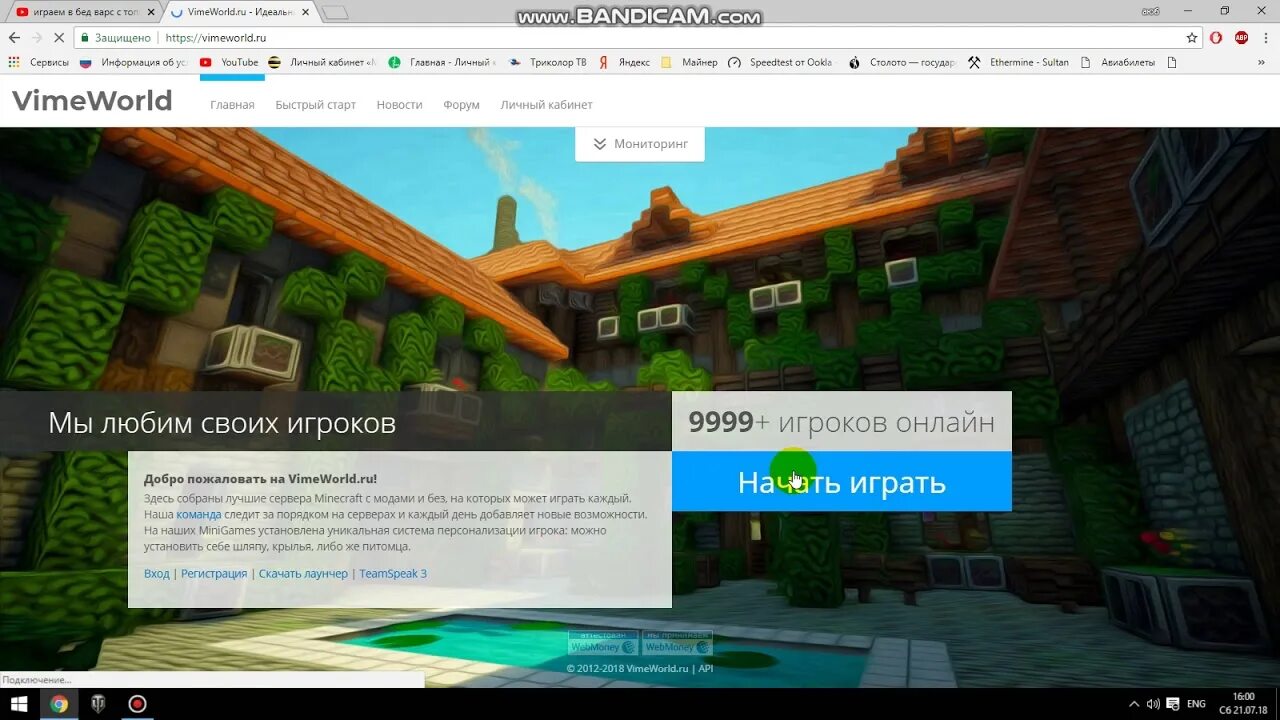The width and height of the screenshot is (1280, 720).
Task: Click the 9999+ игроков онлайн counter
Action: (842, 422)
